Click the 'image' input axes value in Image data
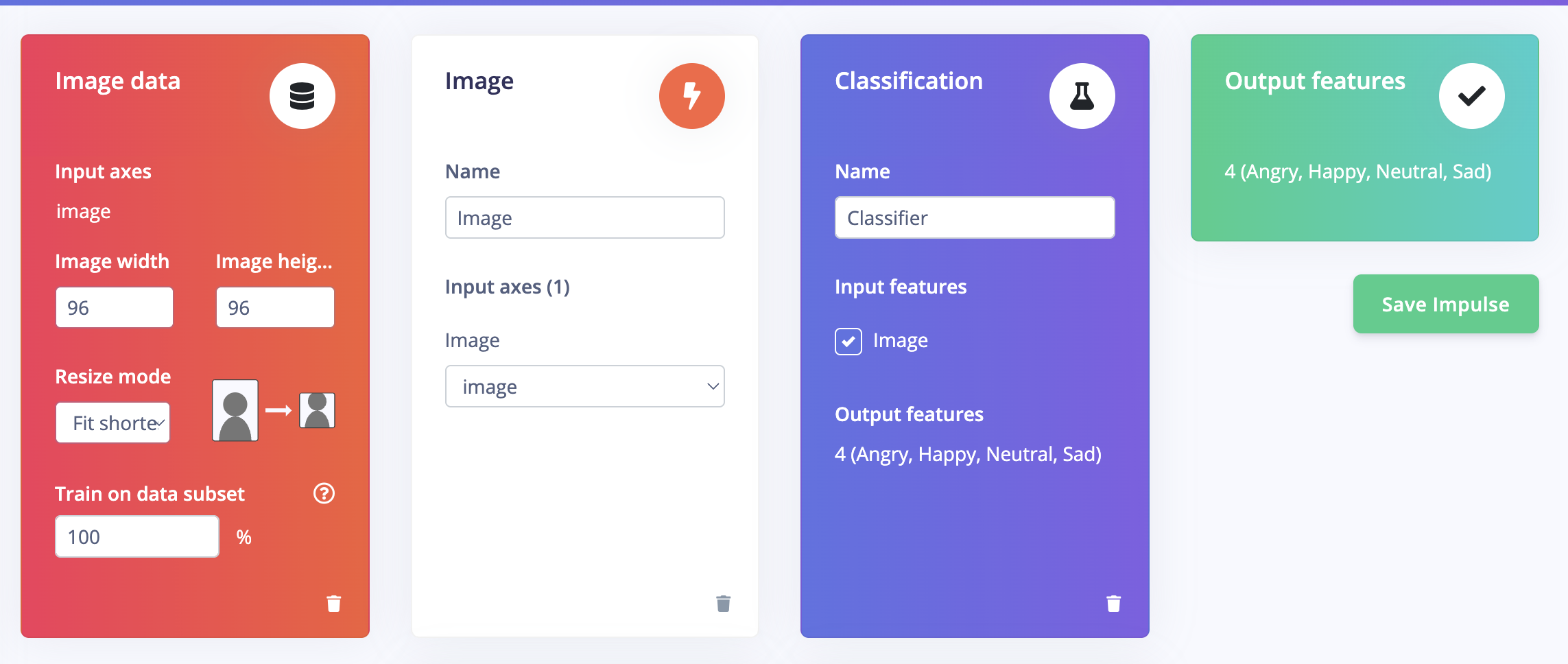 pos(83,211)
